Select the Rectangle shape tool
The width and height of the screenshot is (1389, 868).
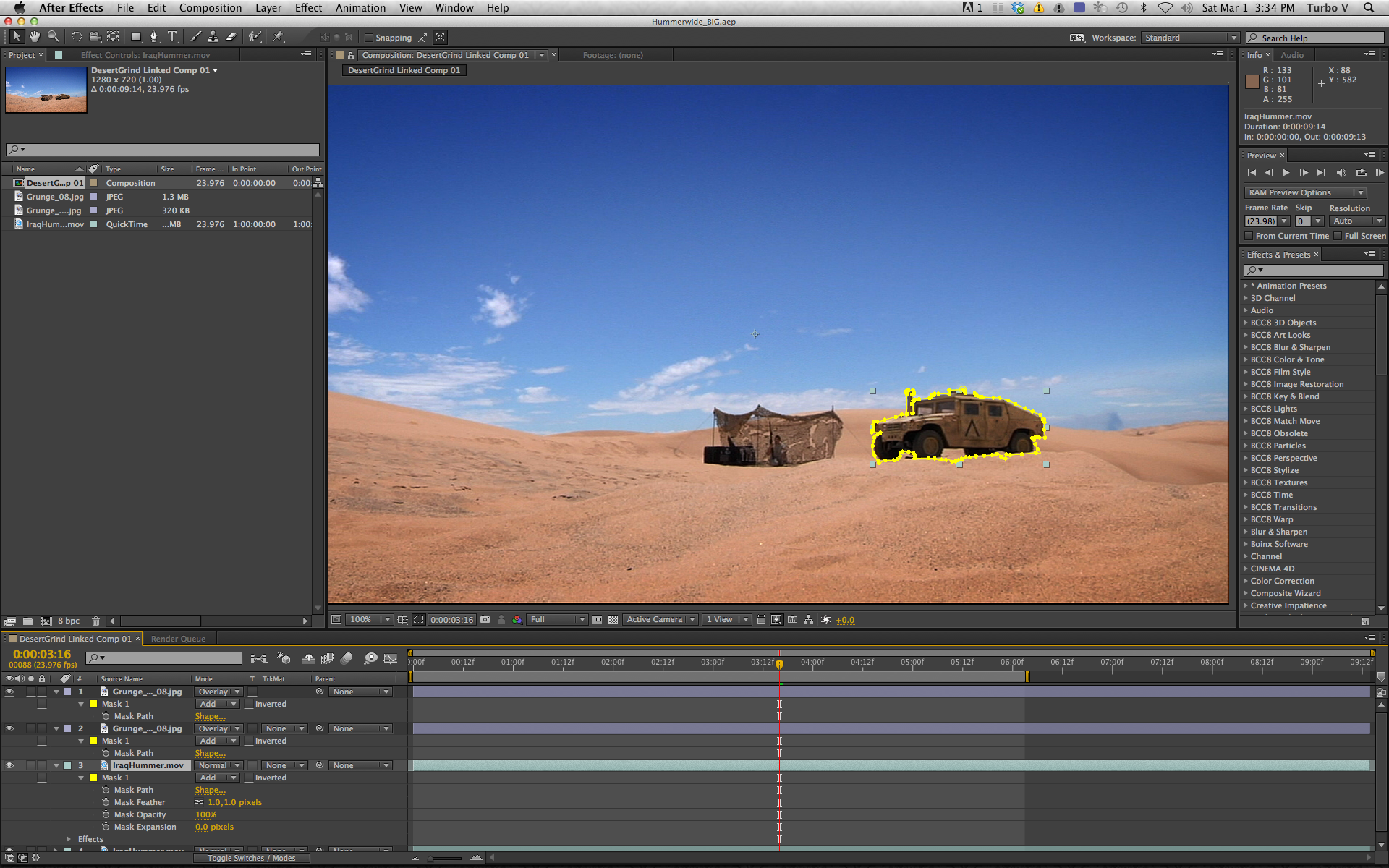[x=136, y=37]
